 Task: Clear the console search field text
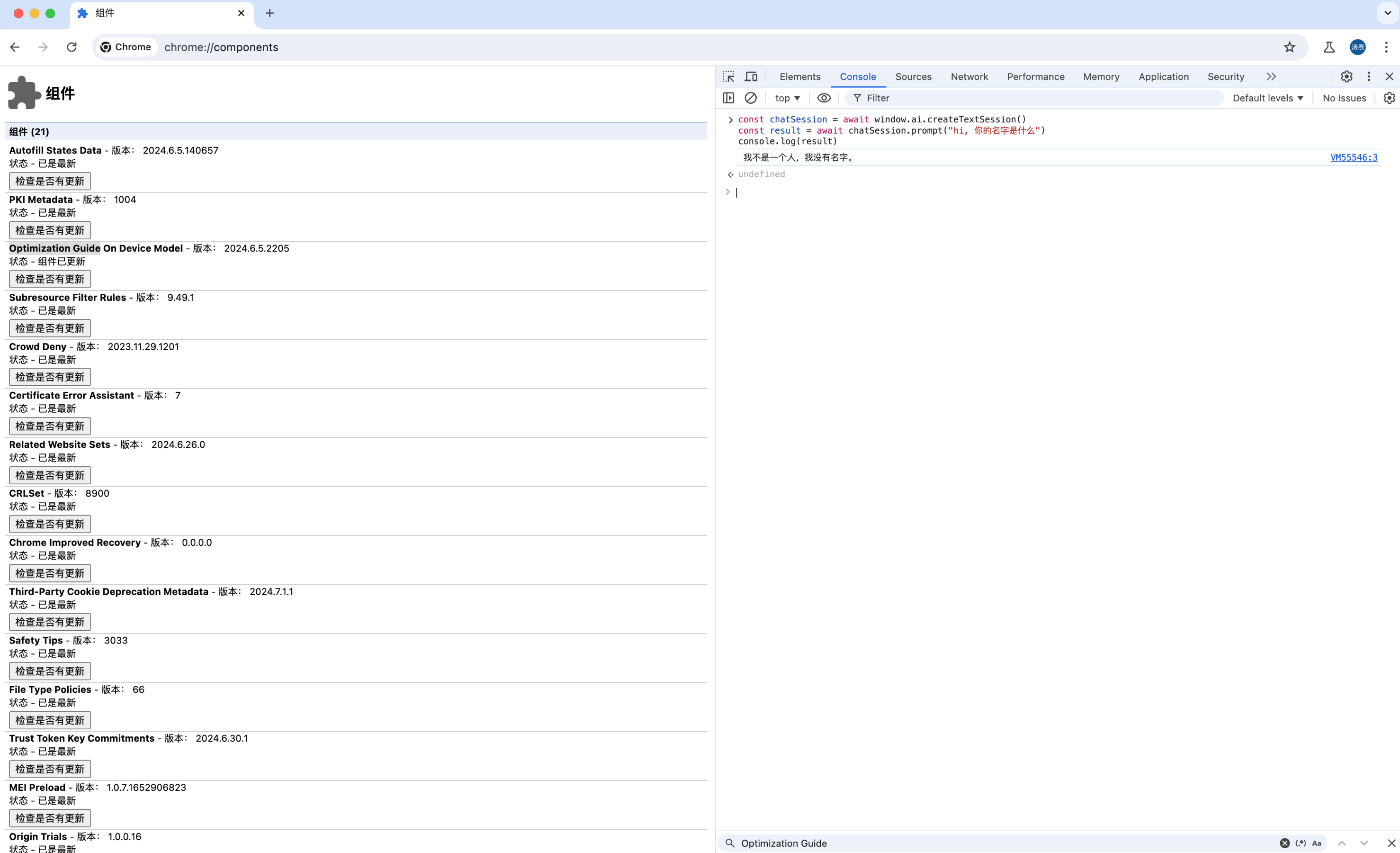click(x=1284, y=843)
